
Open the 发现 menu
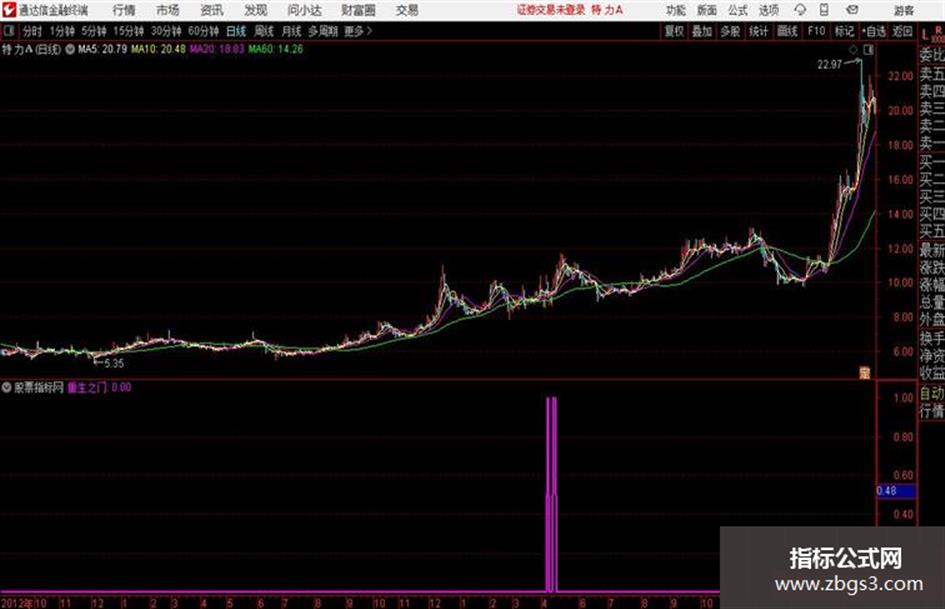tap(256, 10)
